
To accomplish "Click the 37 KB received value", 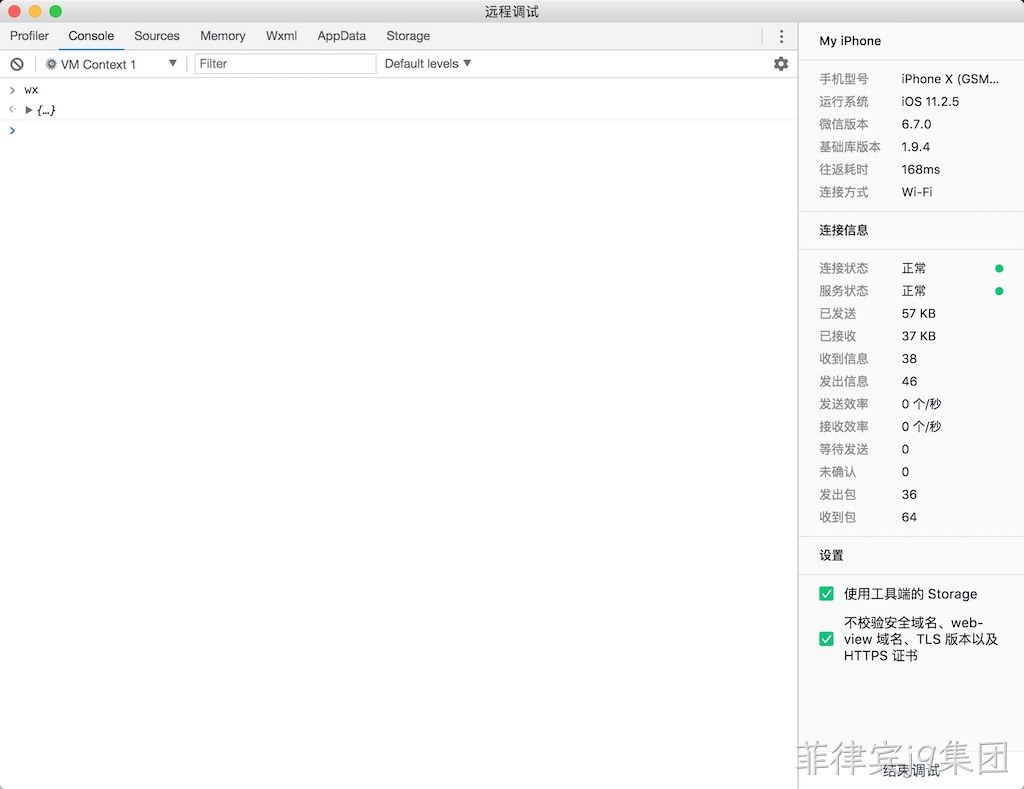I will (919, 336).
